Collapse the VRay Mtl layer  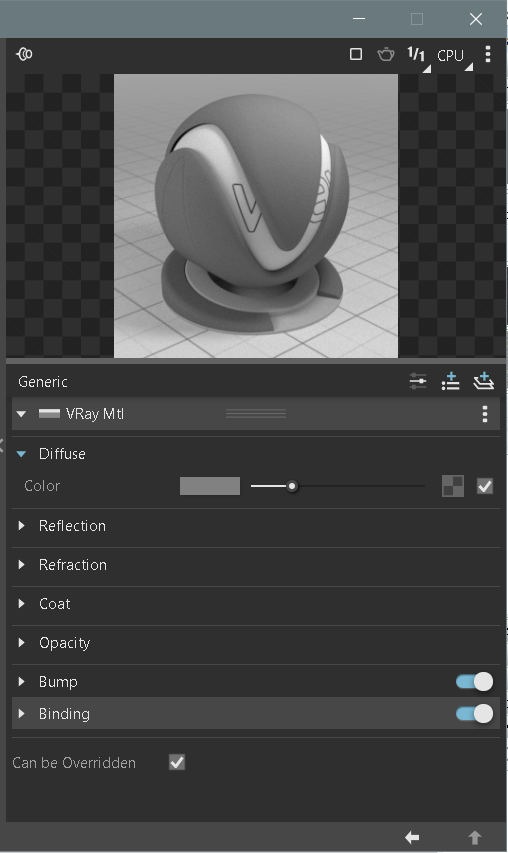click(x=22, y=414)
